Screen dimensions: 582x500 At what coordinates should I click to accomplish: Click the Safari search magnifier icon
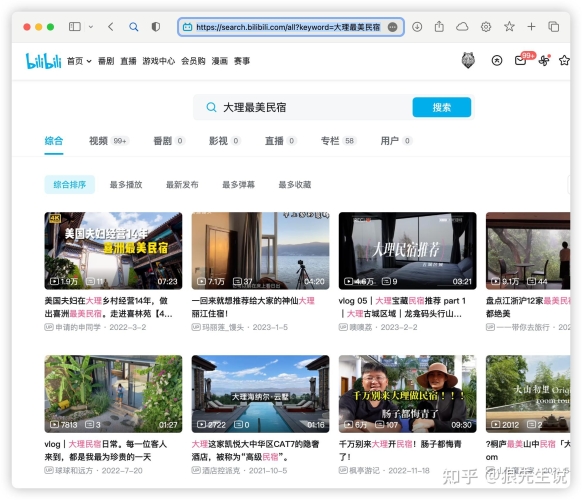tap(134, 27)
